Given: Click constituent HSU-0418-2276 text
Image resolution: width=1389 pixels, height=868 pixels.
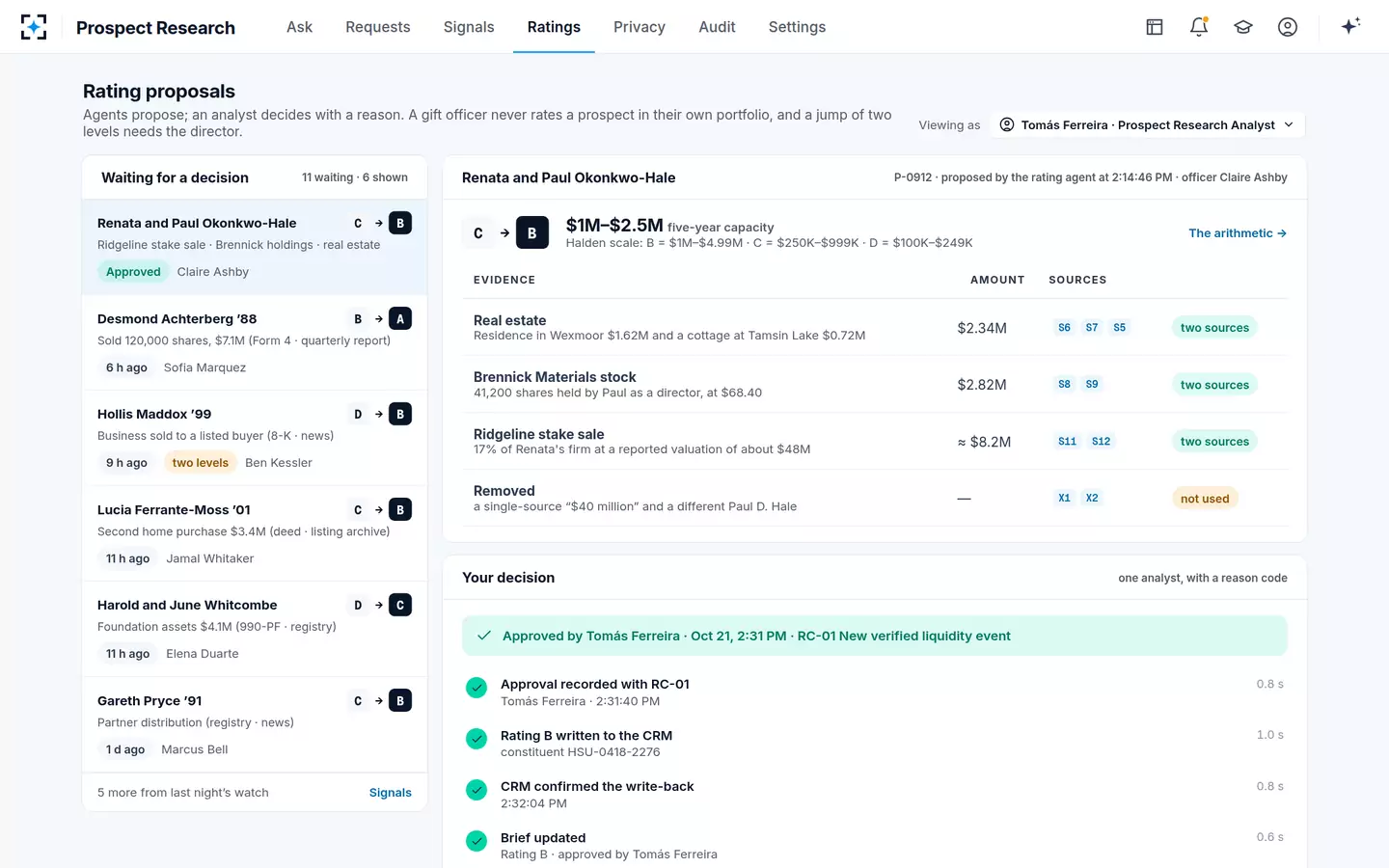Looking at the screenshot, I should pos(581,752).
